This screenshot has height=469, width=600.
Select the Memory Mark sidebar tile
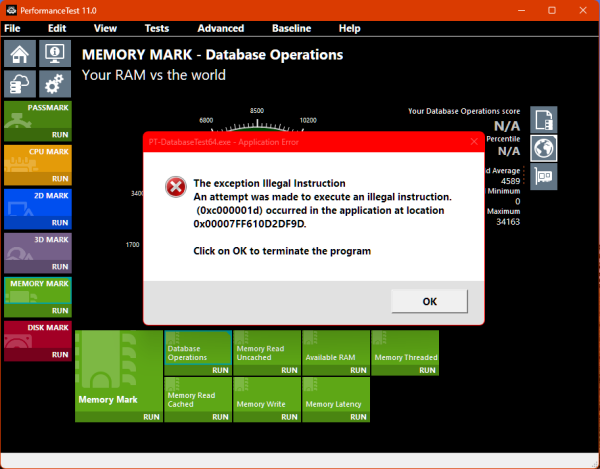click(38, 291)
